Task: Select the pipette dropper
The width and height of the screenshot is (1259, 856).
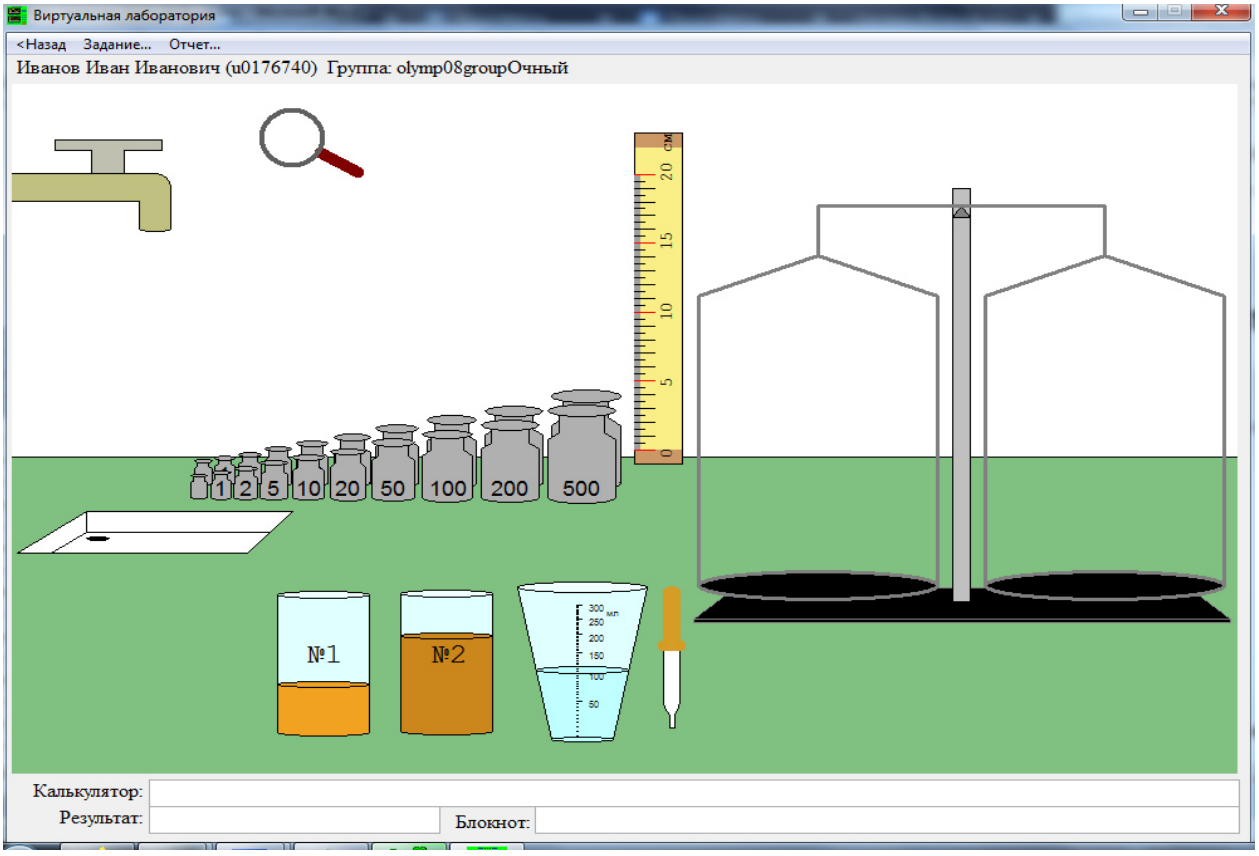Action: click(x=671, y=657)
